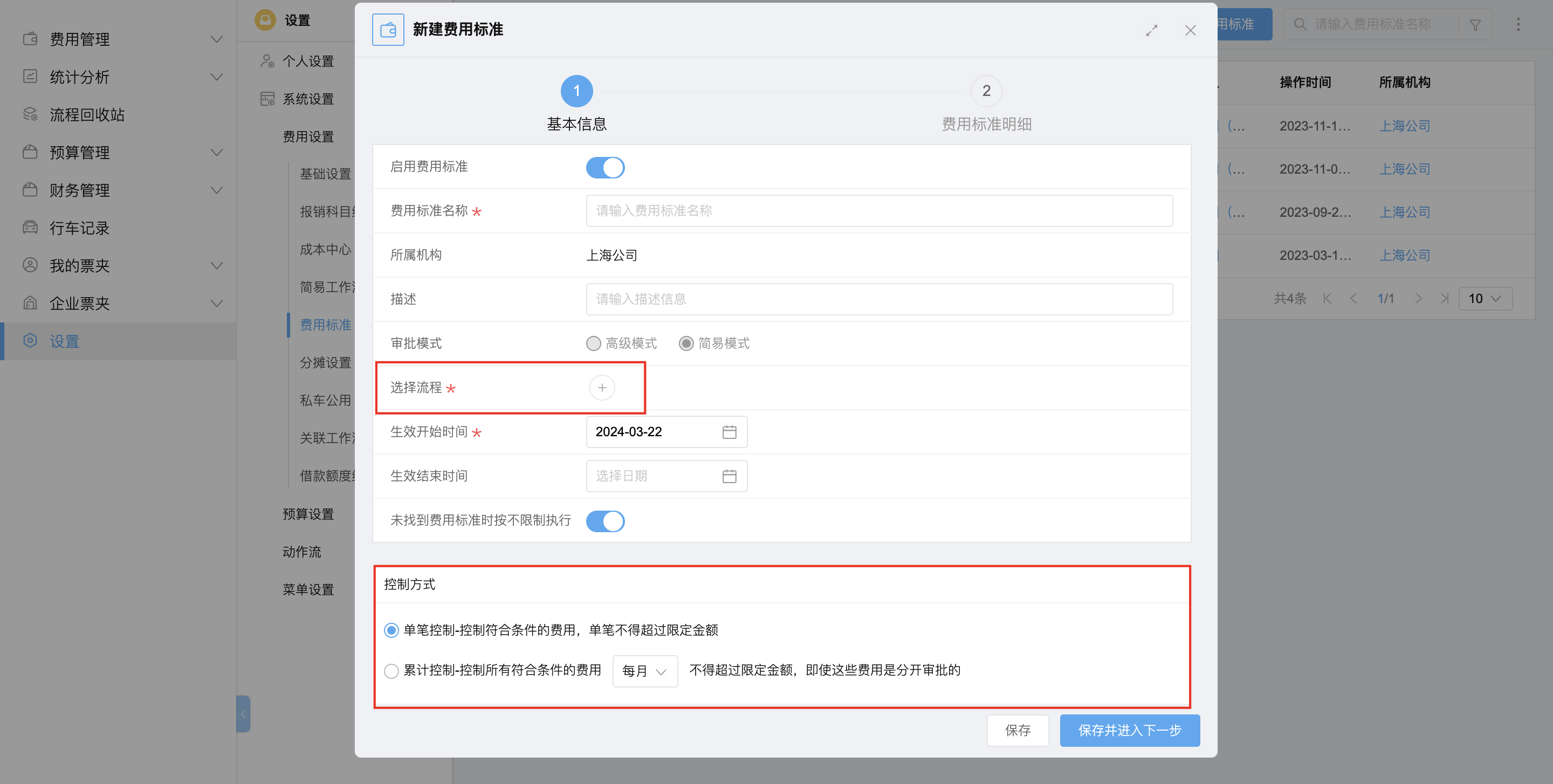1553x784 pixels.
Task: Click the search magnifier icon
Action: (1300, 24)
